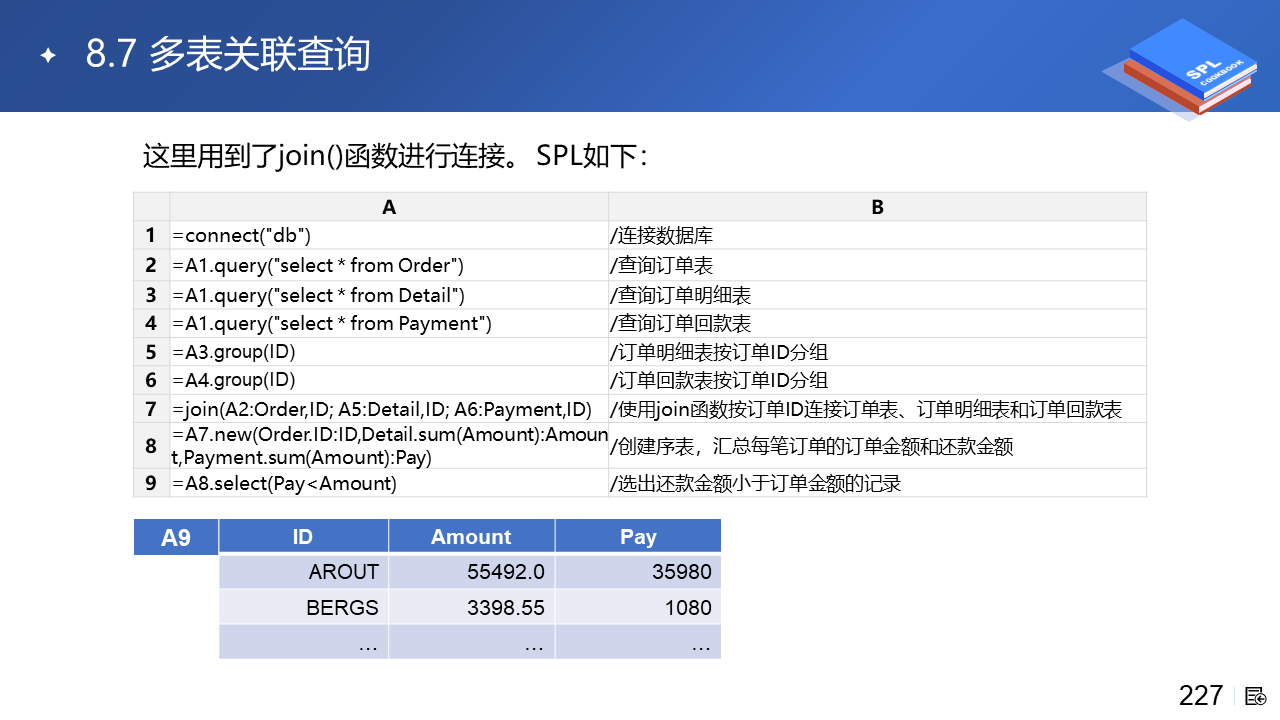1280x720 pixels.
Task: Click the blue A9 result label
Action: pos(176,537)
